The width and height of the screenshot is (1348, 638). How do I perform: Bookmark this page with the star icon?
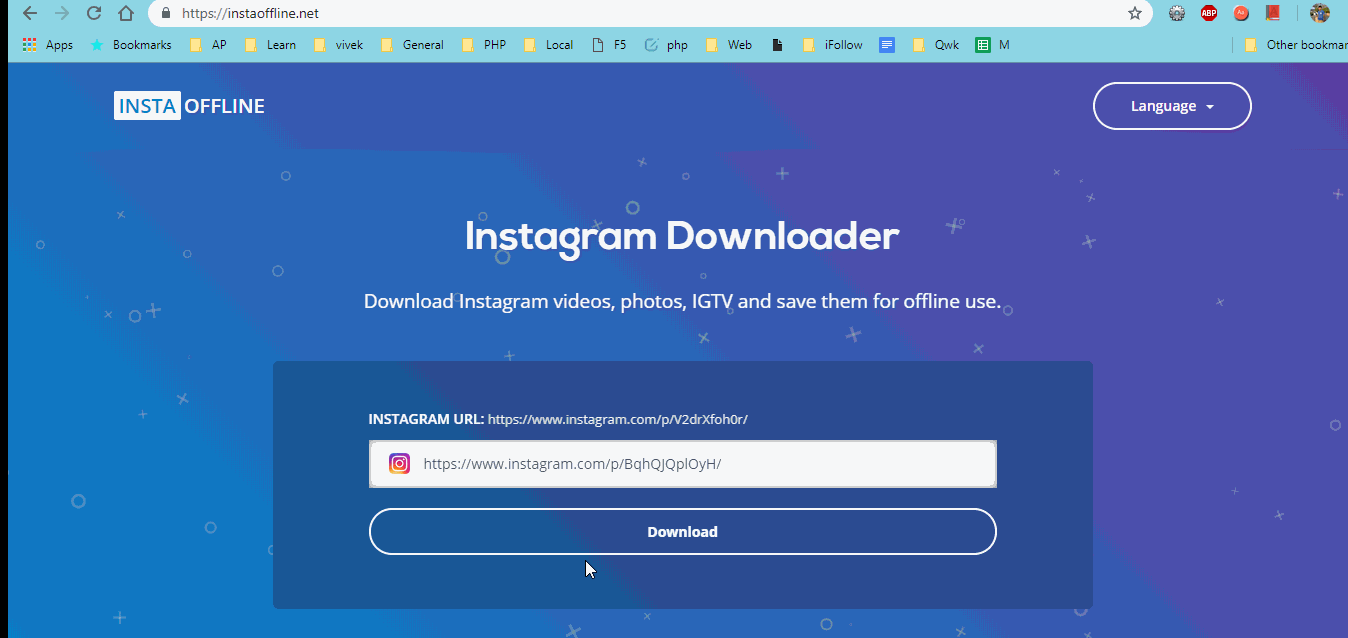pyautogui.click(x=1134, y=14)
